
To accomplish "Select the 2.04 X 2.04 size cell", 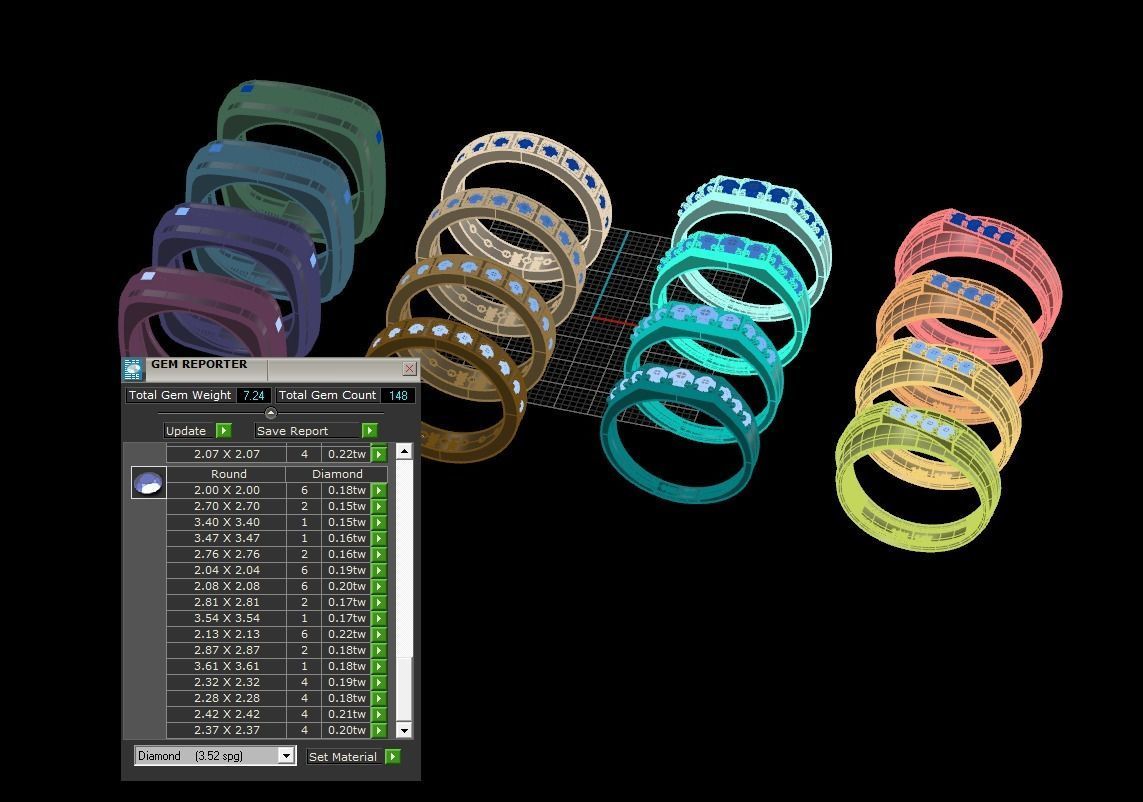I will coord(226,571).
